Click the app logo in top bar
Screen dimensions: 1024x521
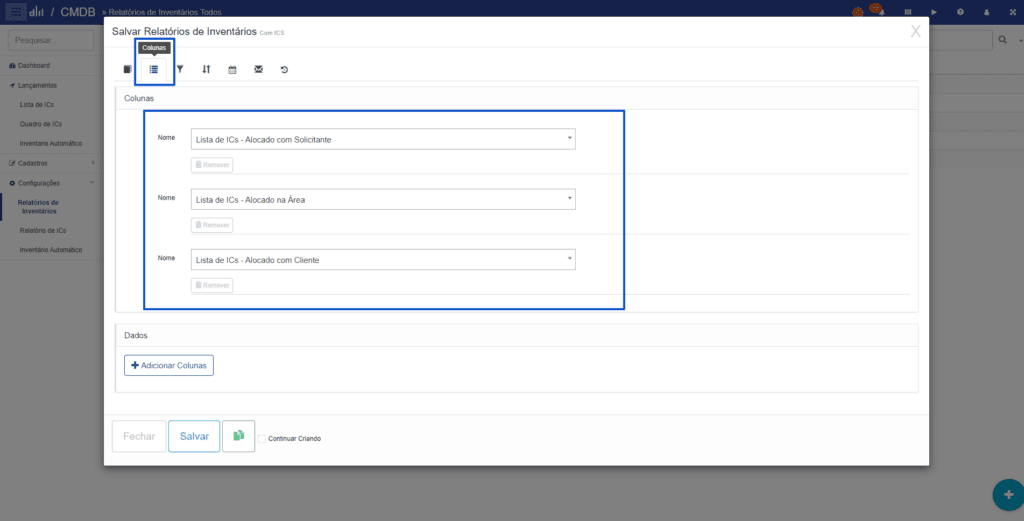[14, 11]
